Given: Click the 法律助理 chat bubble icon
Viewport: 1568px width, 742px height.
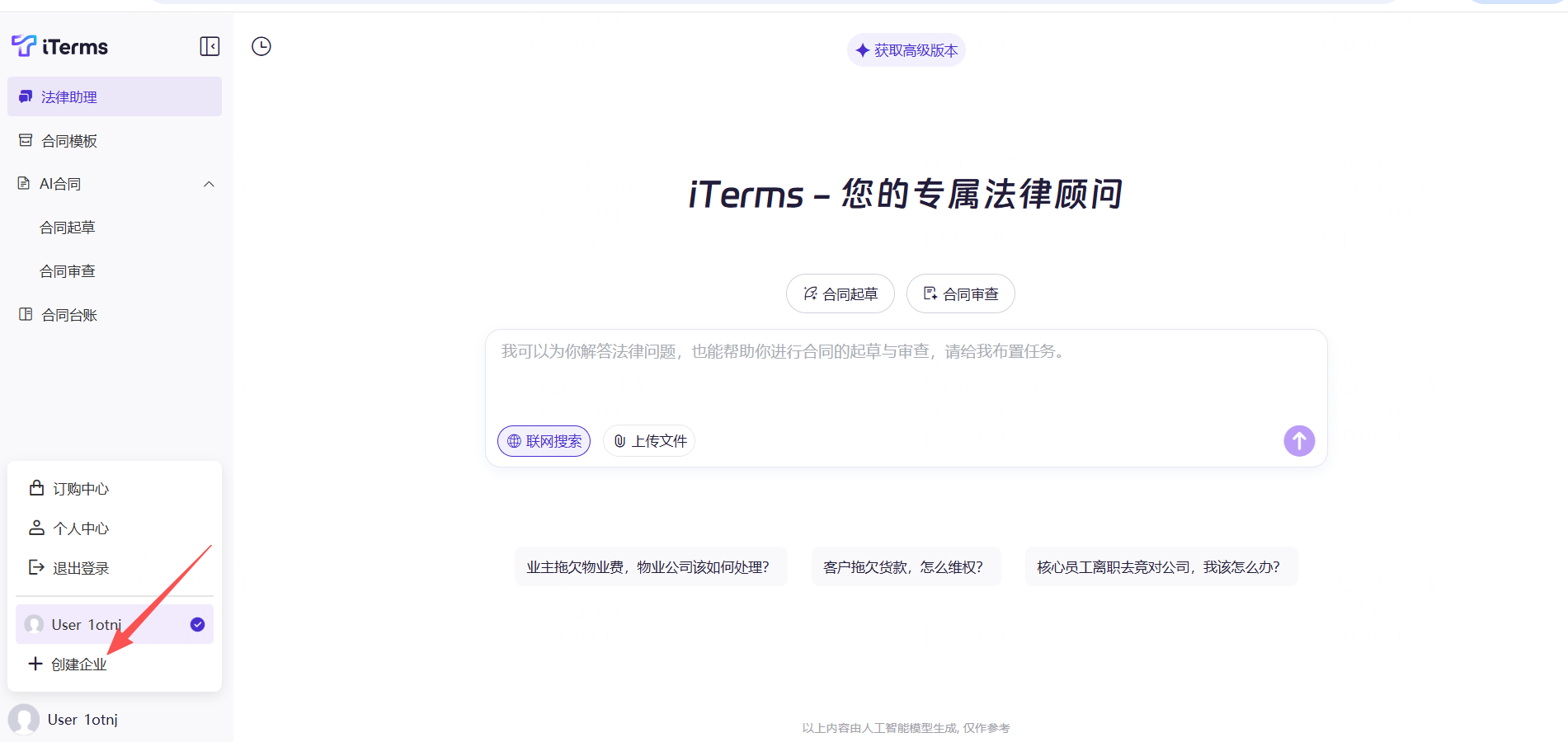Looking at the screenshot, I should point(26,96).
